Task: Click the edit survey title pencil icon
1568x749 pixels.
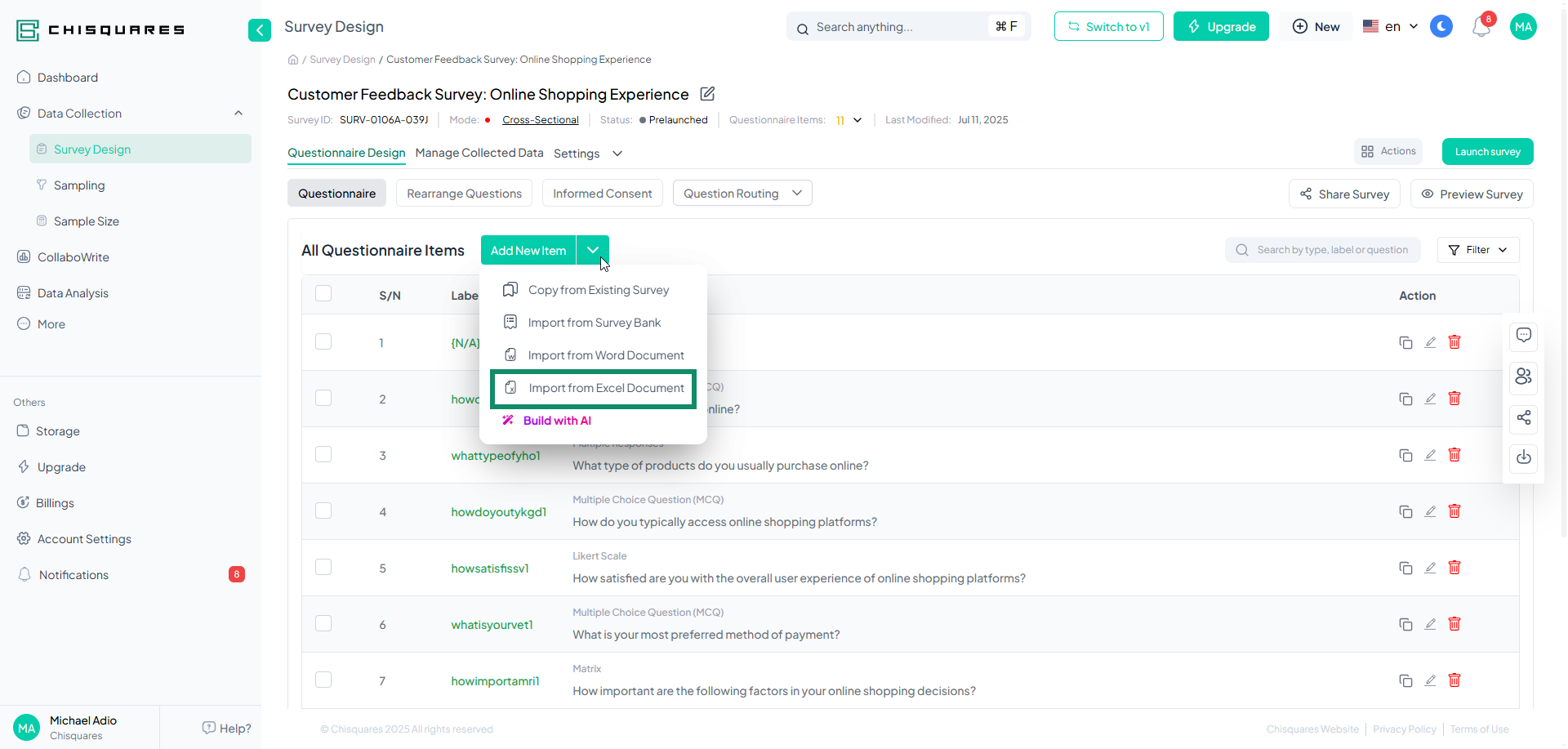Action: click(707, 94)
